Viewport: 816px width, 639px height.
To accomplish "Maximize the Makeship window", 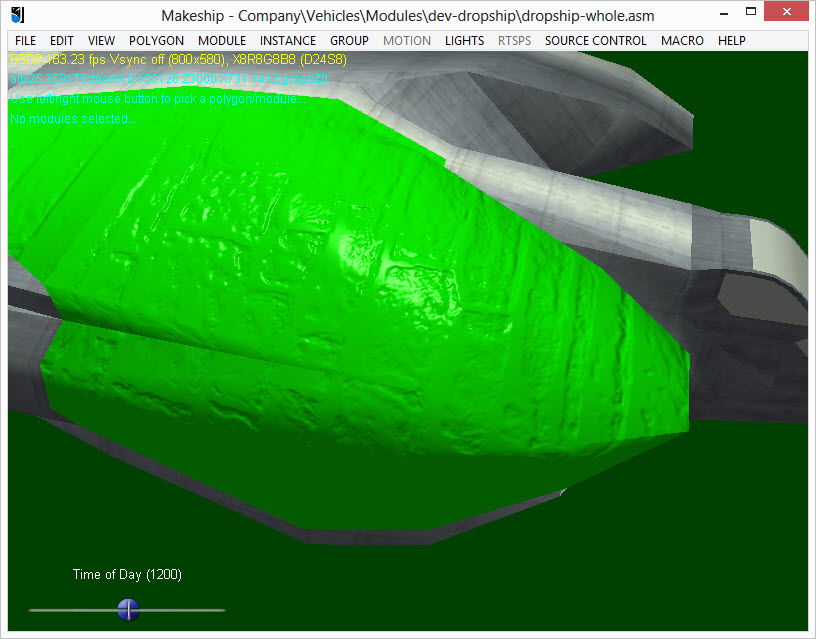I will 750,11.
